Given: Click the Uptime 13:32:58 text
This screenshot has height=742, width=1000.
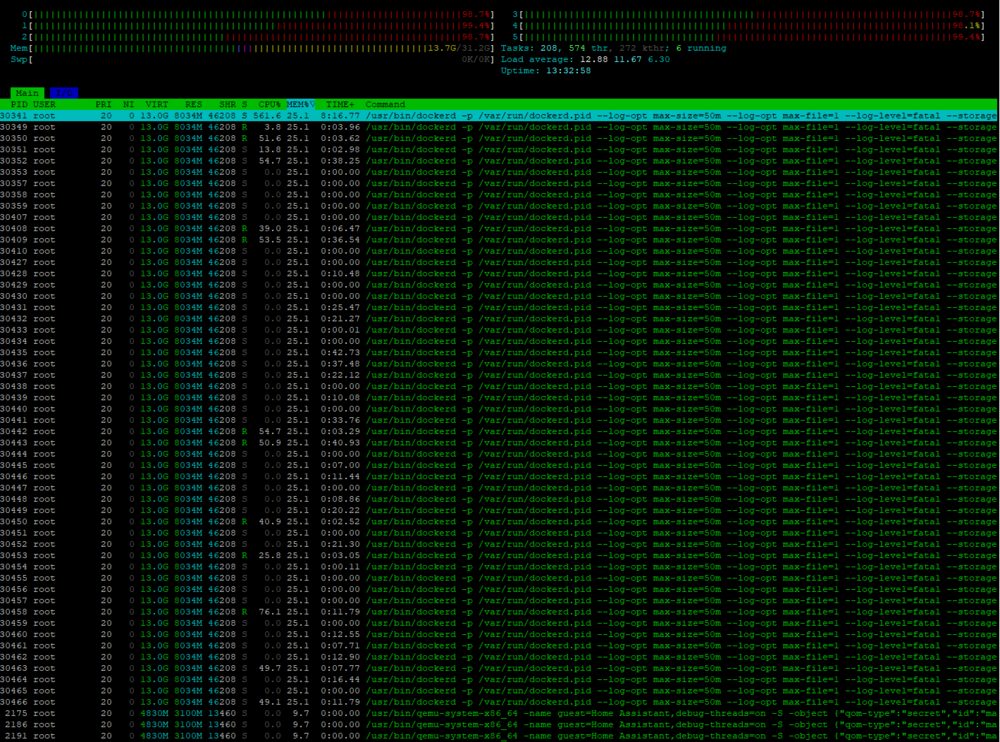Looking at the screenshot, I should coord(546,71).
